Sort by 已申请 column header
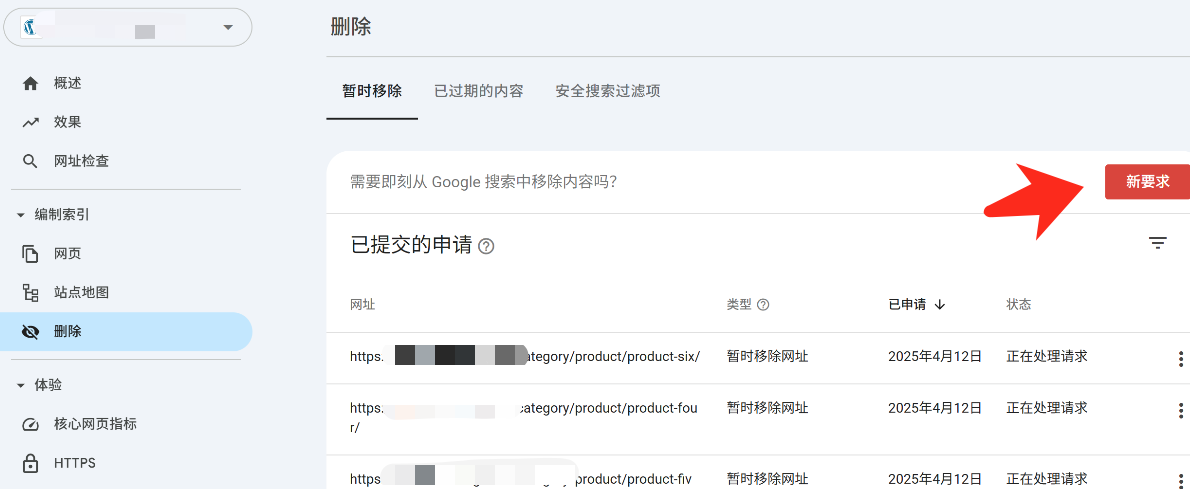This screenshot has height=489, width=1190. pyautogui.click(x=916, y=305)
